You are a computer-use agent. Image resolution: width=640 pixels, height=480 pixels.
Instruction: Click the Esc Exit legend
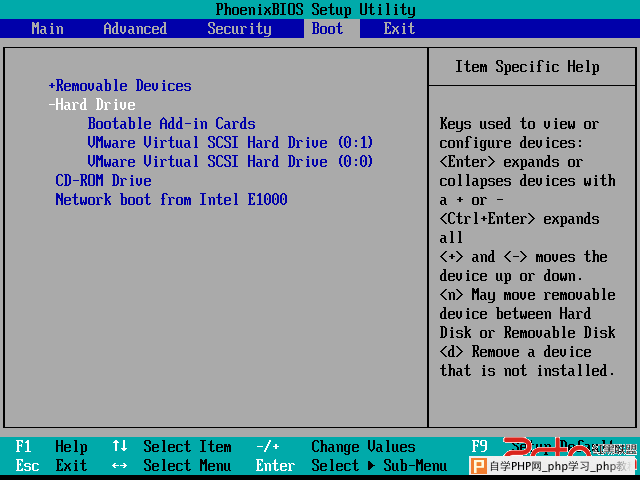coord(51,465)
